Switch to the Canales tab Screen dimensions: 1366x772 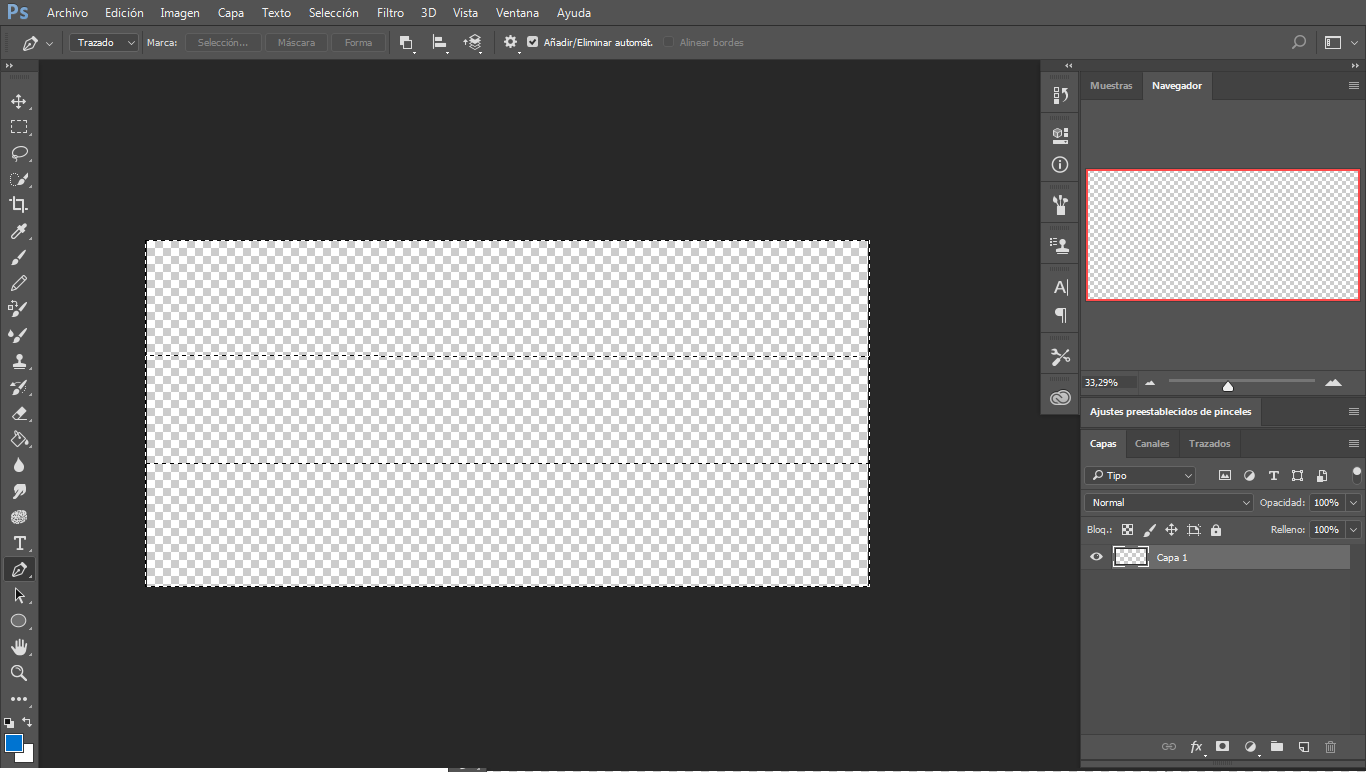(x=1152, y=444)
